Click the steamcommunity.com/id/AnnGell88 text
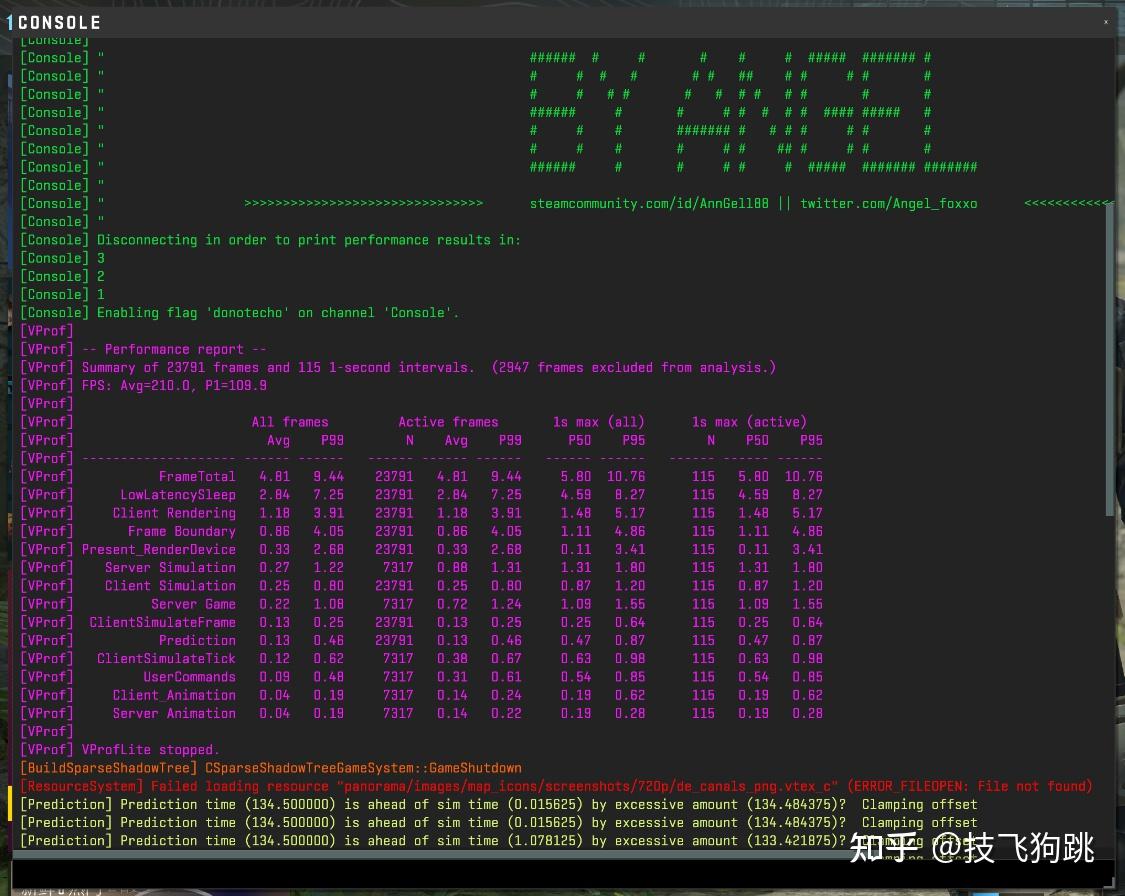 (649, 204)
